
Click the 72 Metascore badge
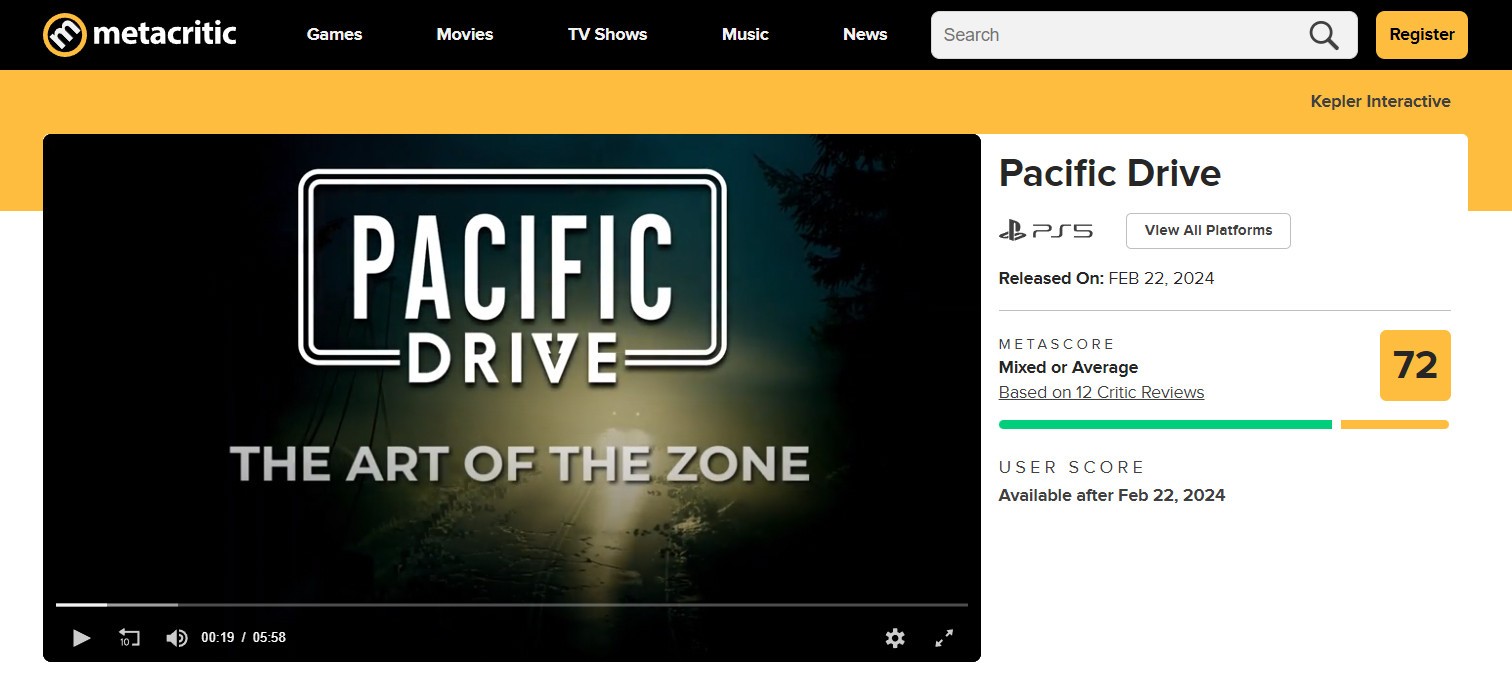[1415, 365]
